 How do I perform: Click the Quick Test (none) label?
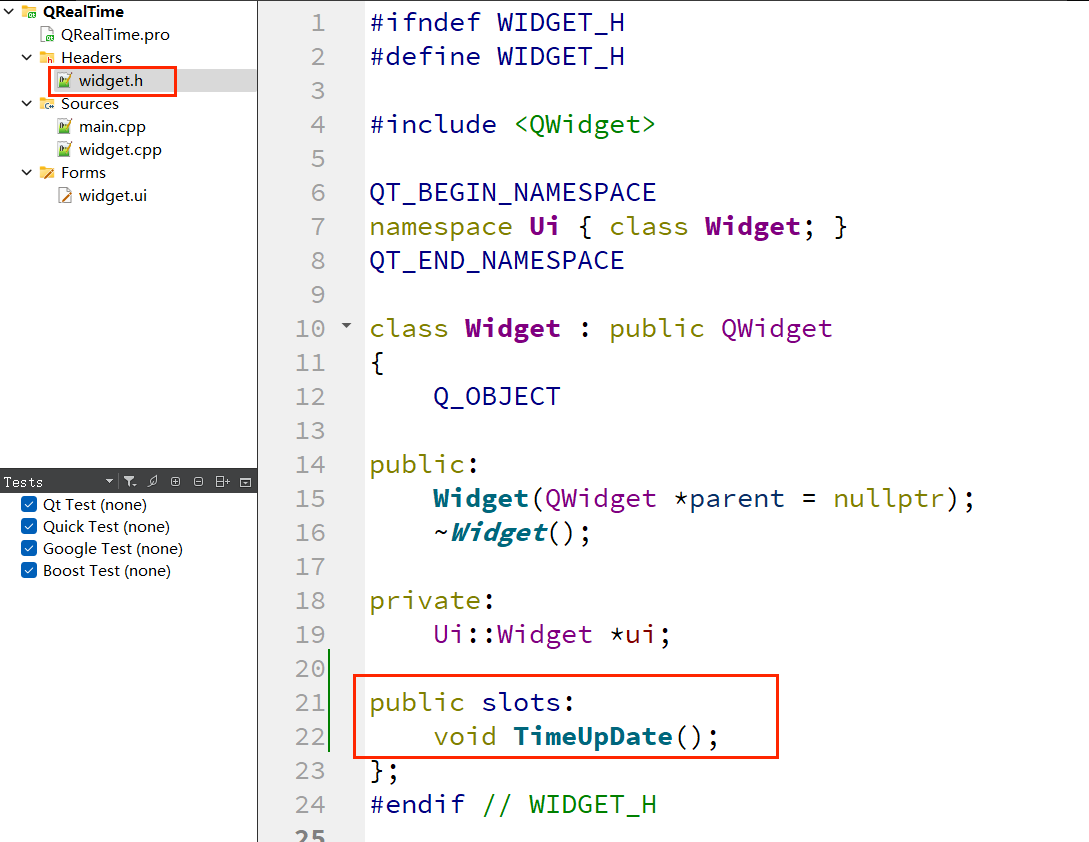coord(106,527)
